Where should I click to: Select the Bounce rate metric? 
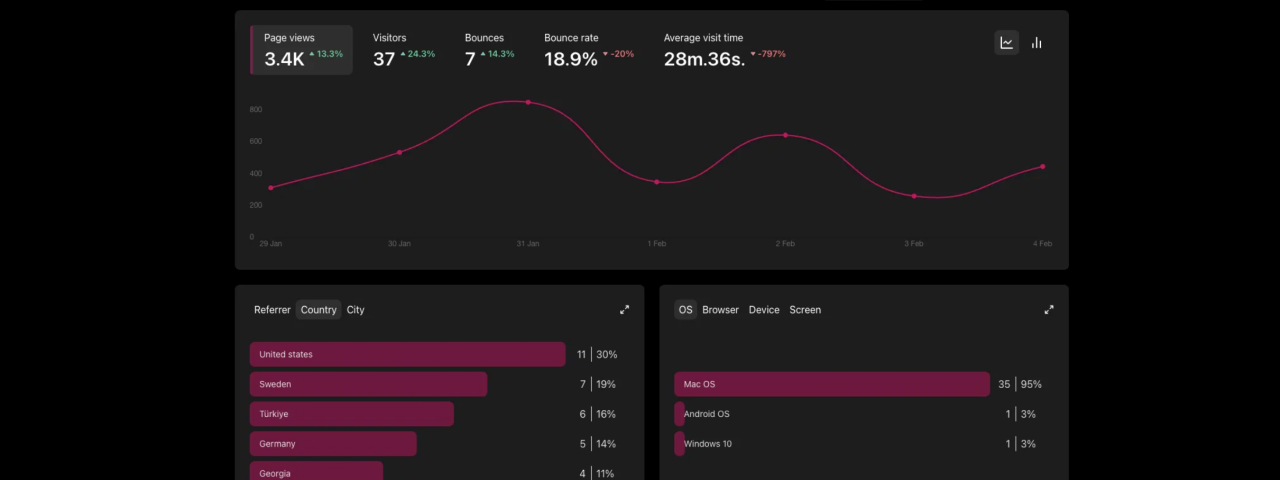(x=589, y=50)
